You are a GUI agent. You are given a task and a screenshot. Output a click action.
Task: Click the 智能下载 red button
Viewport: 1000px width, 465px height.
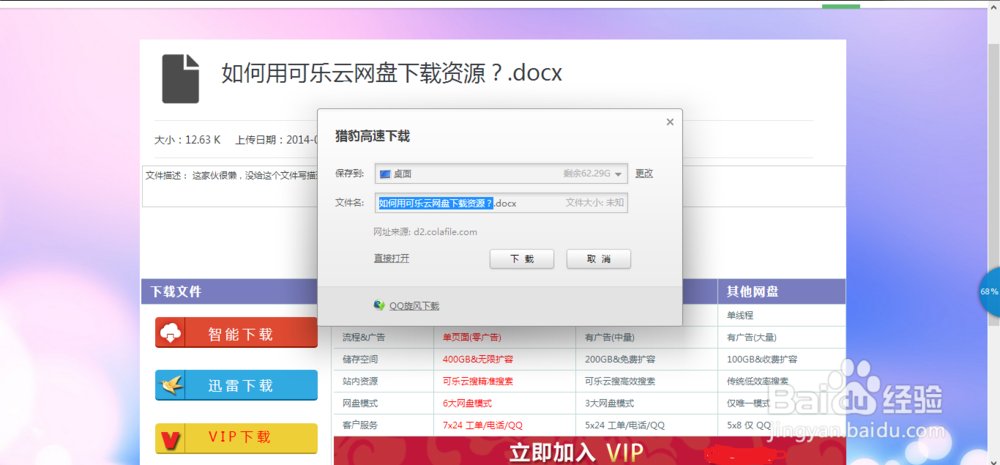tap(236, 333)
